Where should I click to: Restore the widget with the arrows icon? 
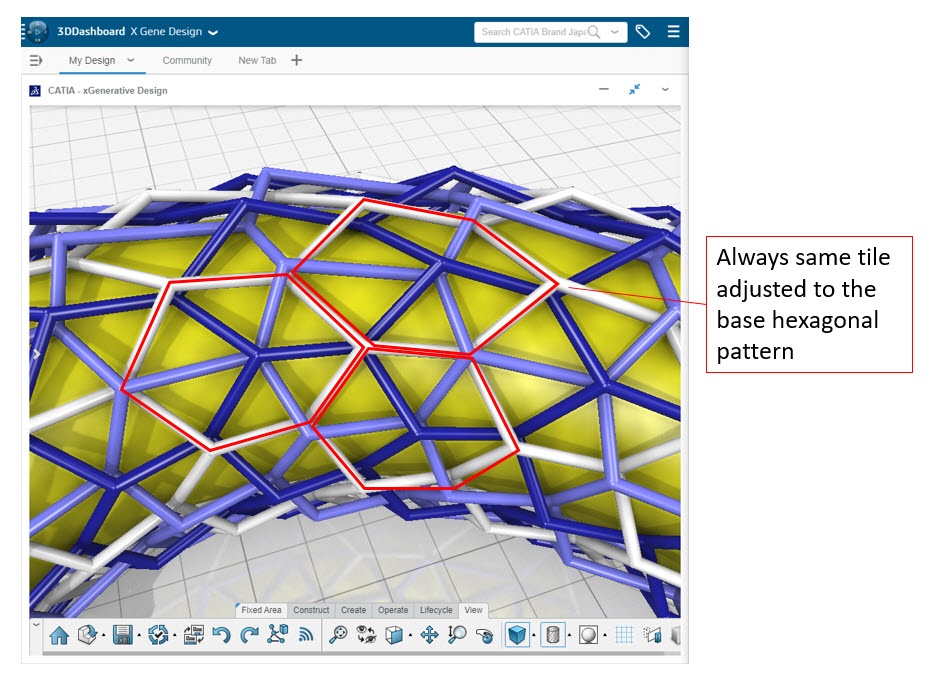point(634,89)
